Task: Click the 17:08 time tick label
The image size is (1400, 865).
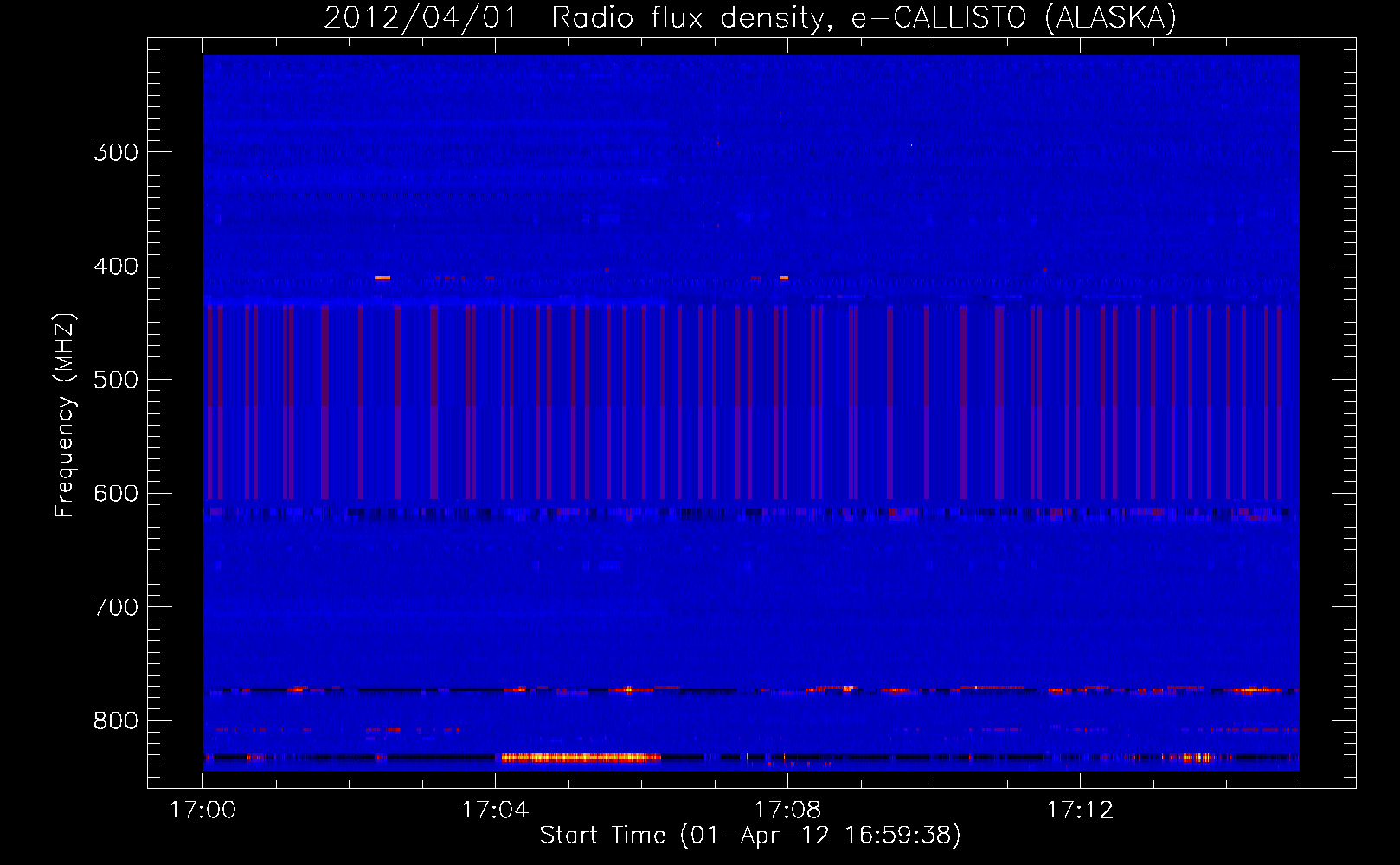Action: 787,811
